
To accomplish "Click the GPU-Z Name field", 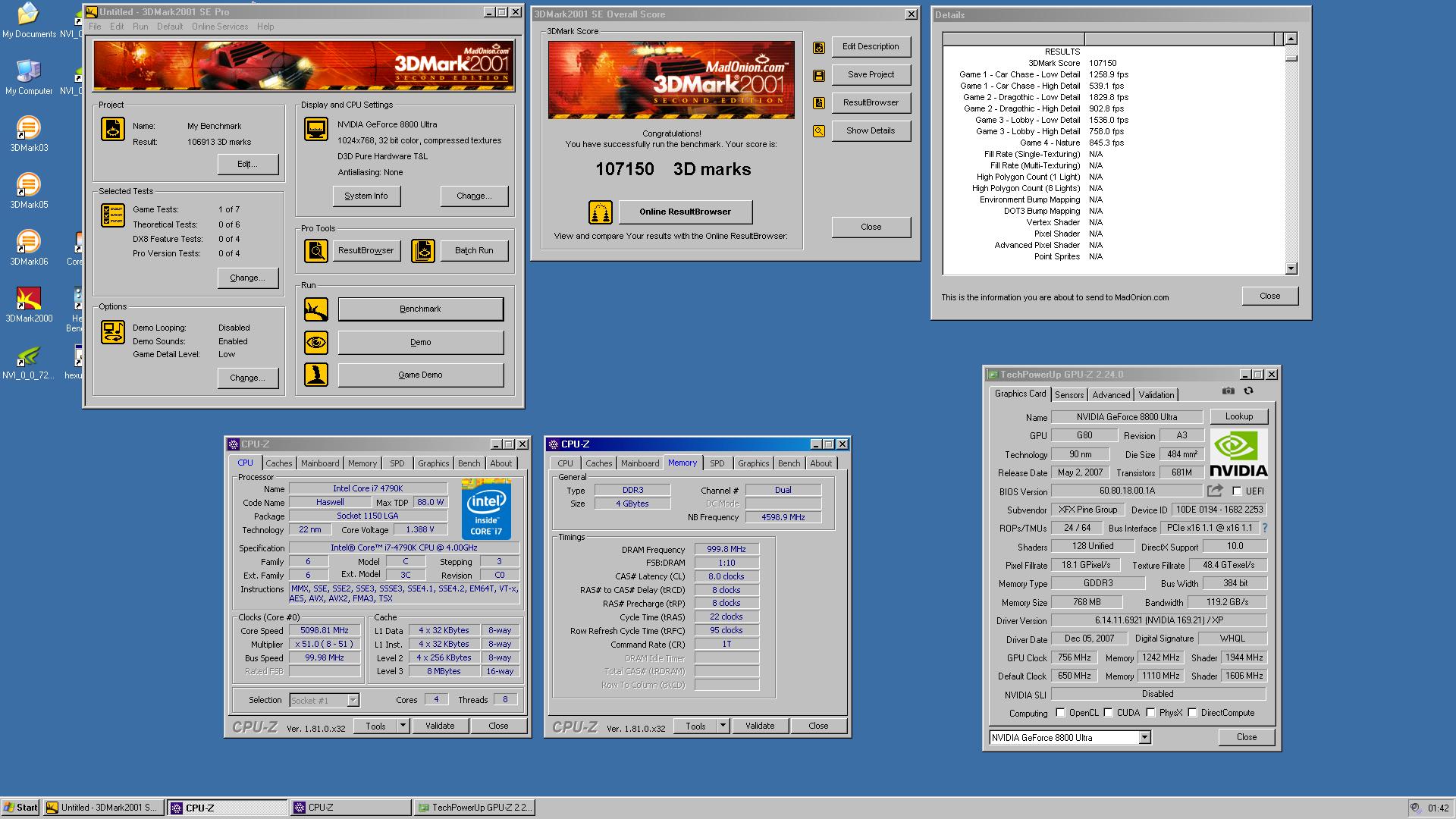I will click(1127, 417).
